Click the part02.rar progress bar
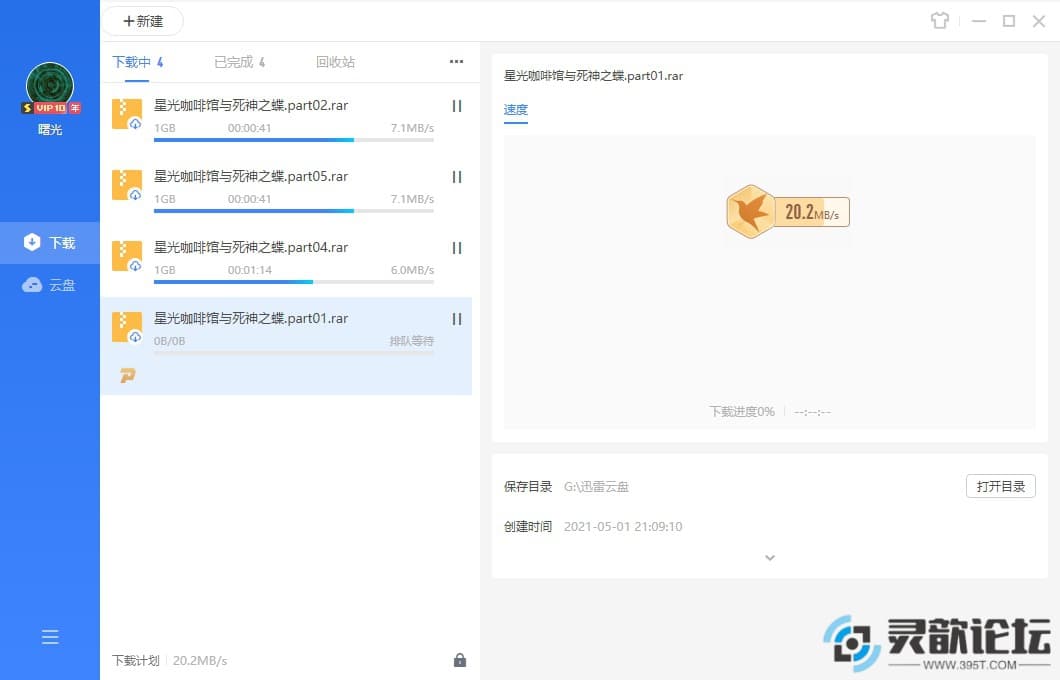 [293, 140]
